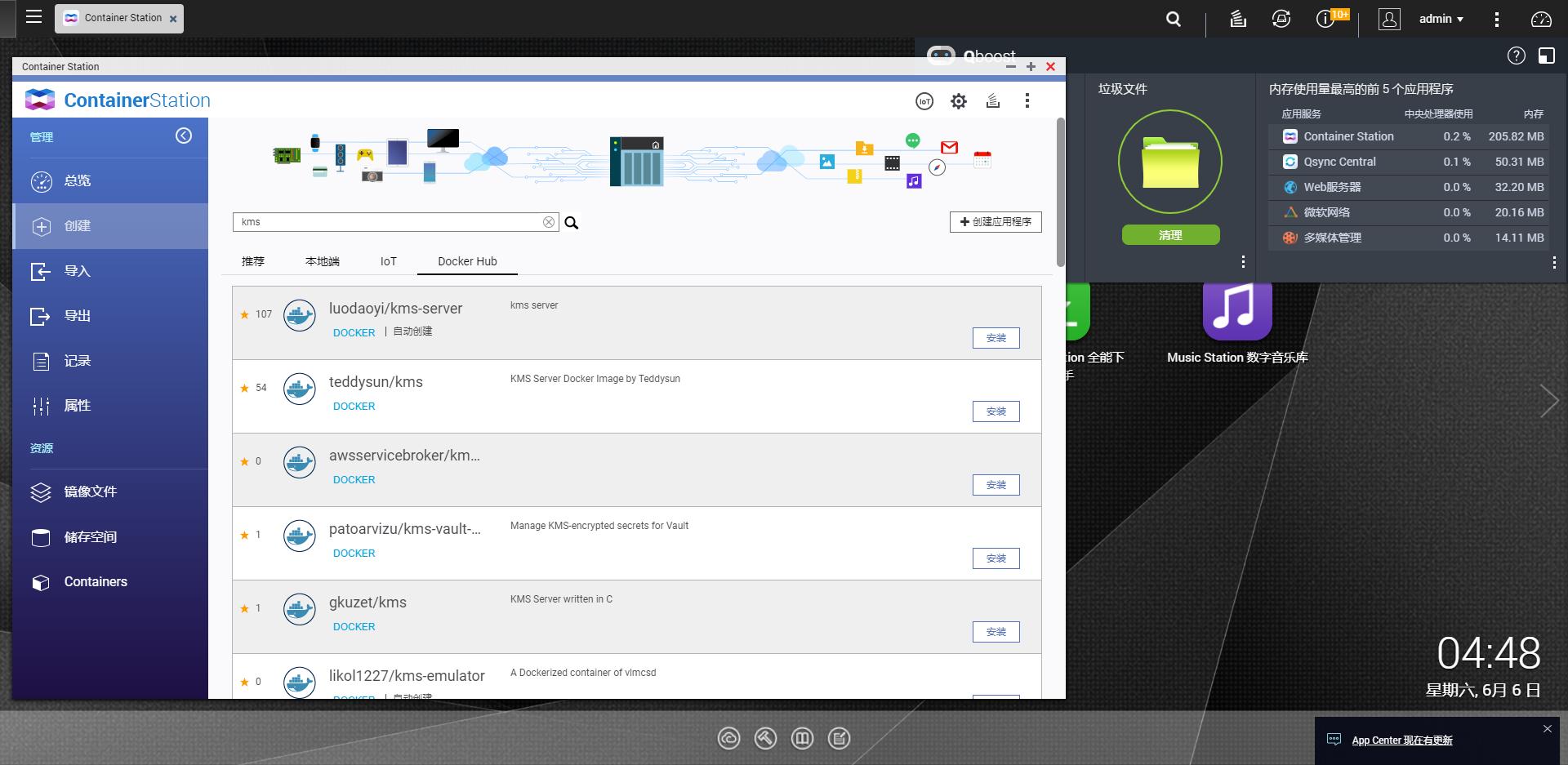Image resolution: width=1568 pixels, height=765 pixels.
Task: Open 导入 import page in sidebar
Action: [x=110, y=271]
